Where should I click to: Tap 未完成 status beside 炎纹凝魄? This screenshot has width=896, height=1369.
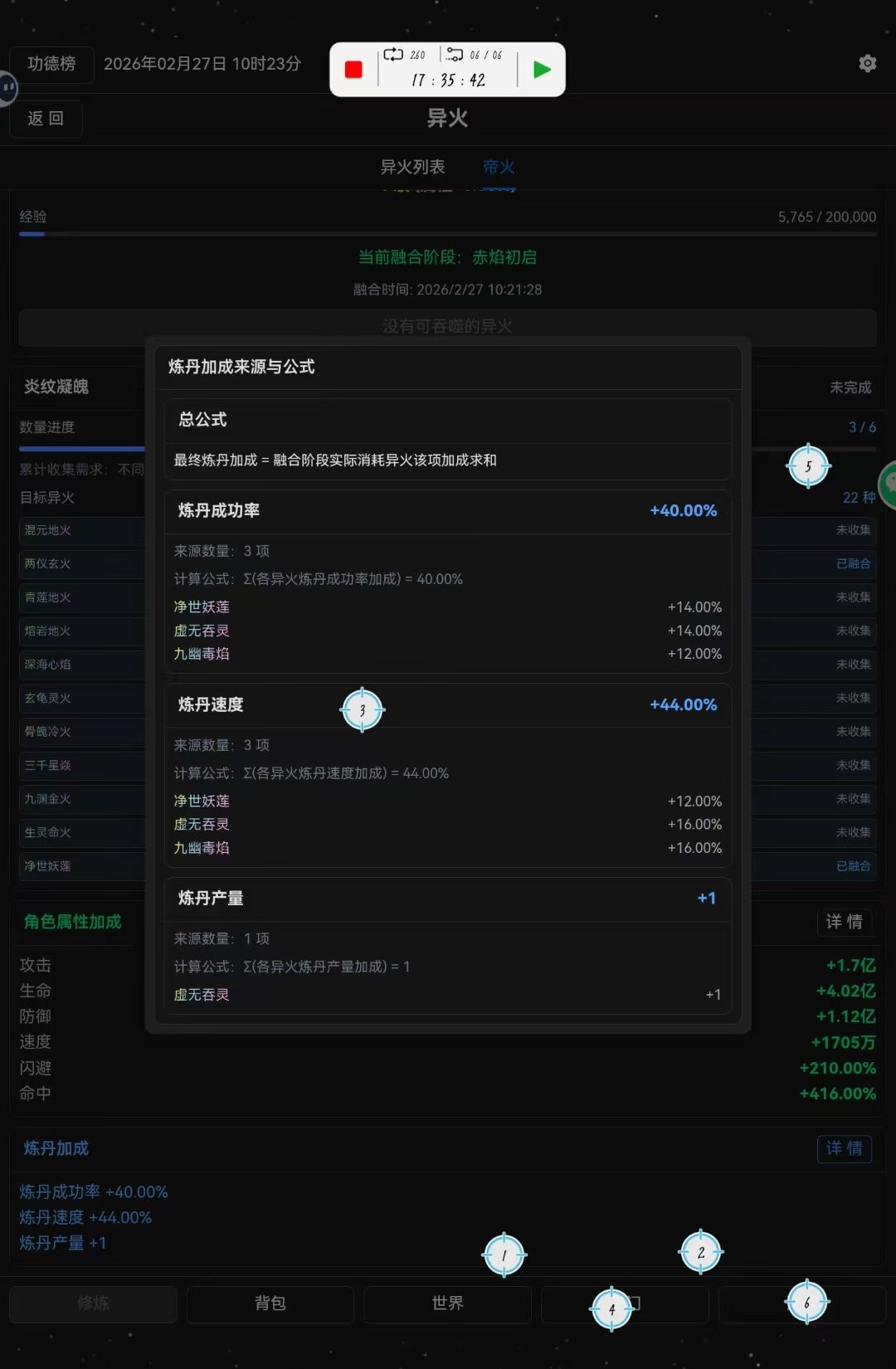(x=851, y=387)
